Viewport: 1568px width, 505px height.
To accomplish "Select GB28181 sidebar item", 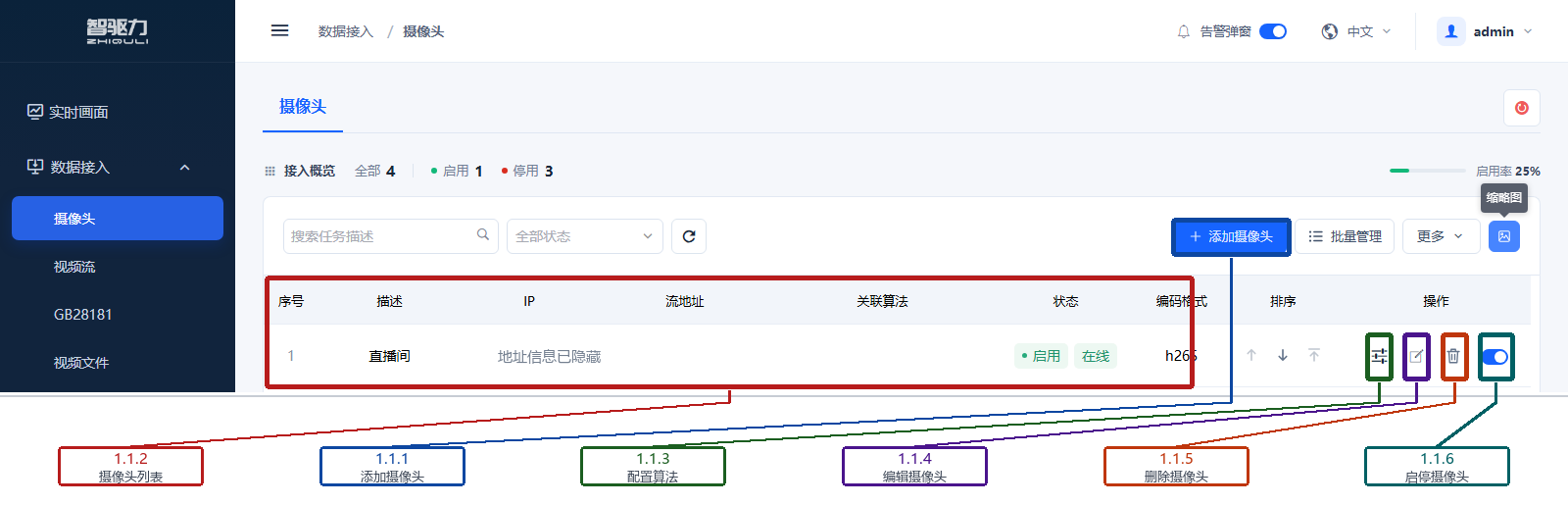I will (x=118, y=315).
